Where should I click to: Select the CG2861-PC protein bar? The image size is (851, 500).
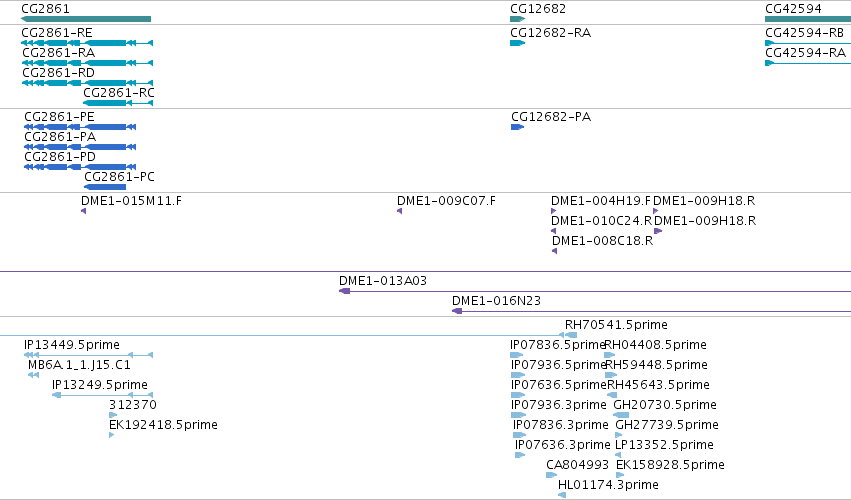(105, 187)
